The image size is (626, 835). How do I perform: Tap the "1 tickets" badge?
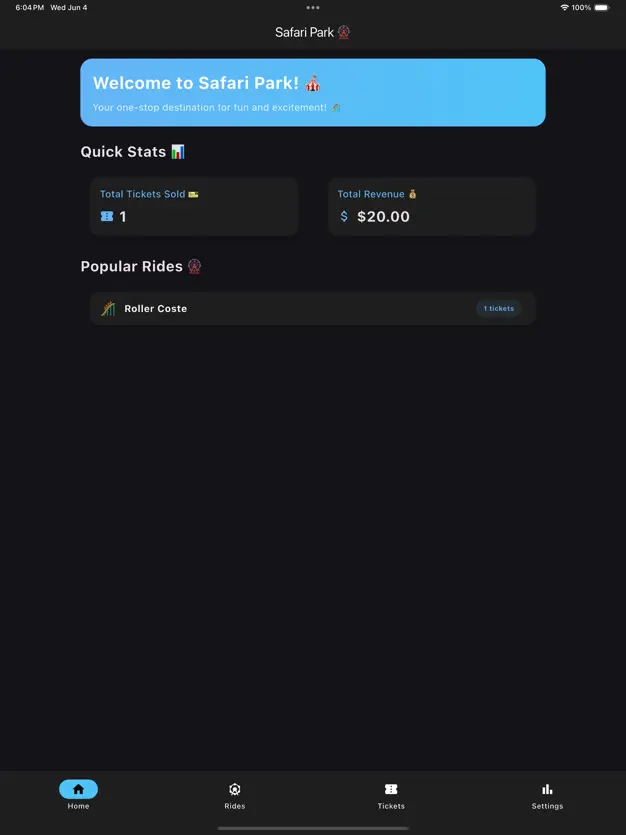pos(498,309)
